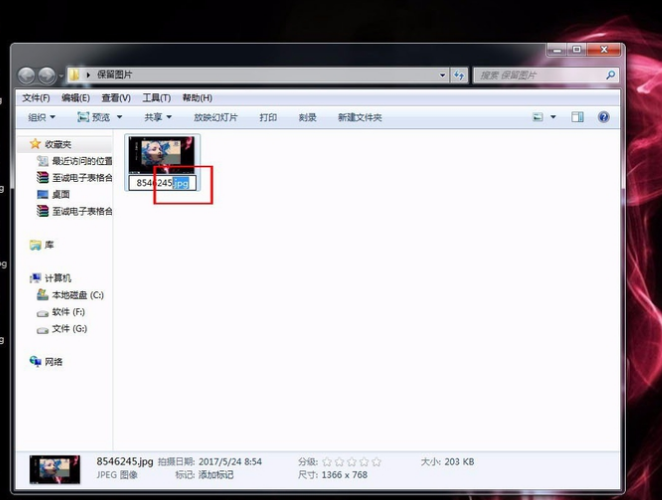The width and height of the screenshot is (662, 500).
Task: Open the 文件(F) menu
Action: [36, 98]
